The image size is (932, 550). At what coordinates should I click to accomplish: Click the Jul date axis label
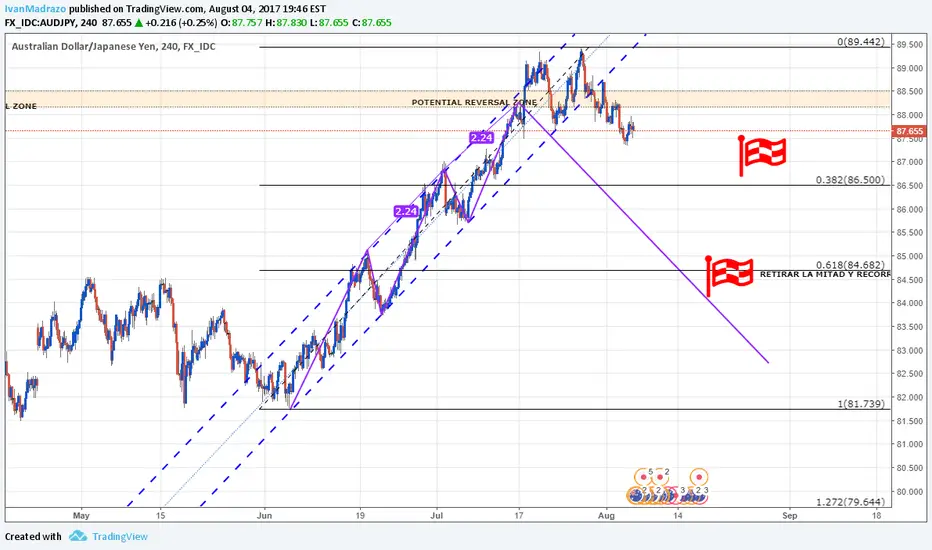[x=437, y=516]
